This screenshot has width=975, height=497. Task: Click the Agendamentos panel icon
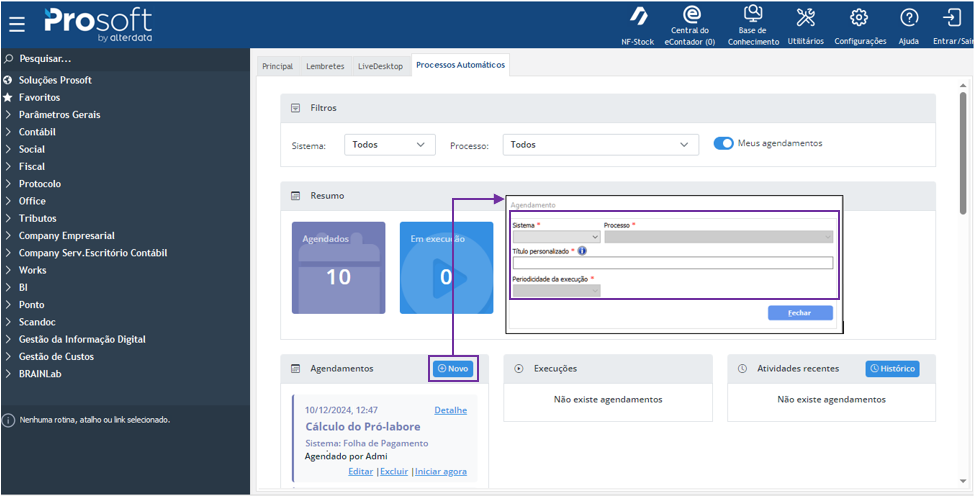[296, 369]
